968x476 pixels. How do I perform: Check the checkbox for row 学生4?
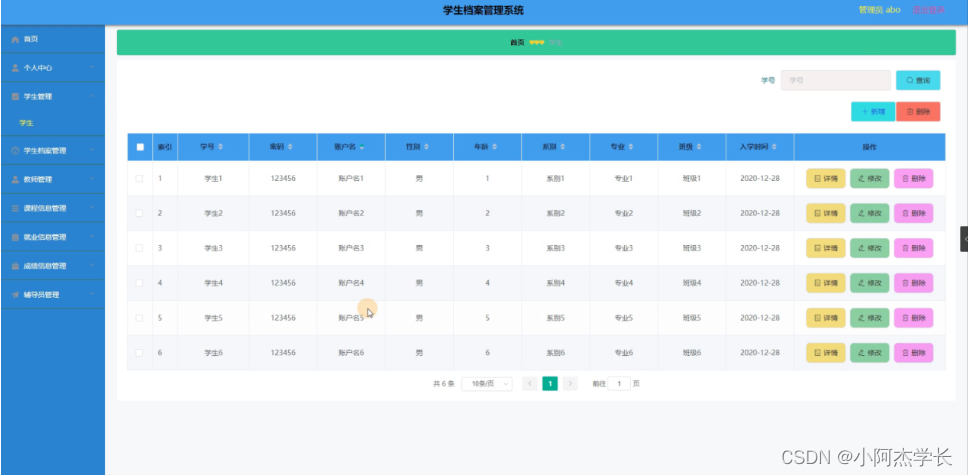pyautogui.click(x=140, y=283)
